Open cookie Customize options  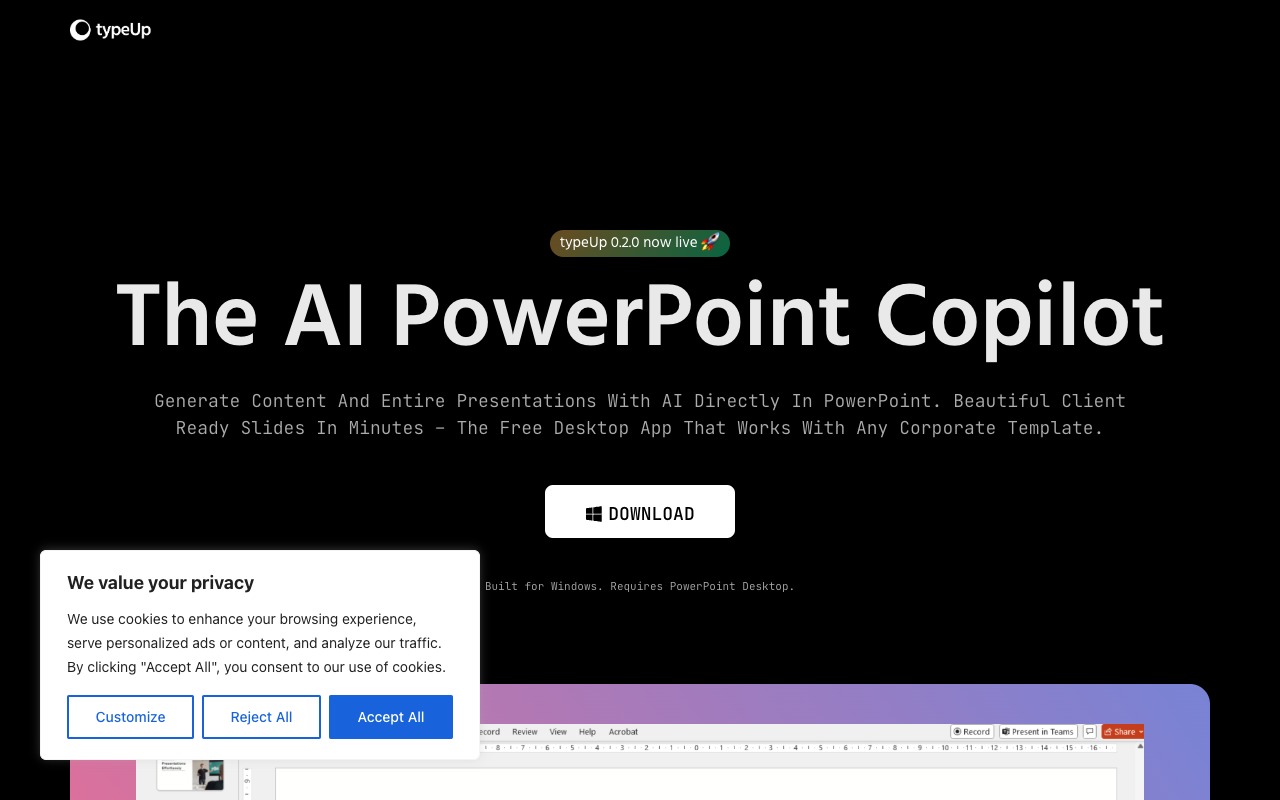point(130,717)
